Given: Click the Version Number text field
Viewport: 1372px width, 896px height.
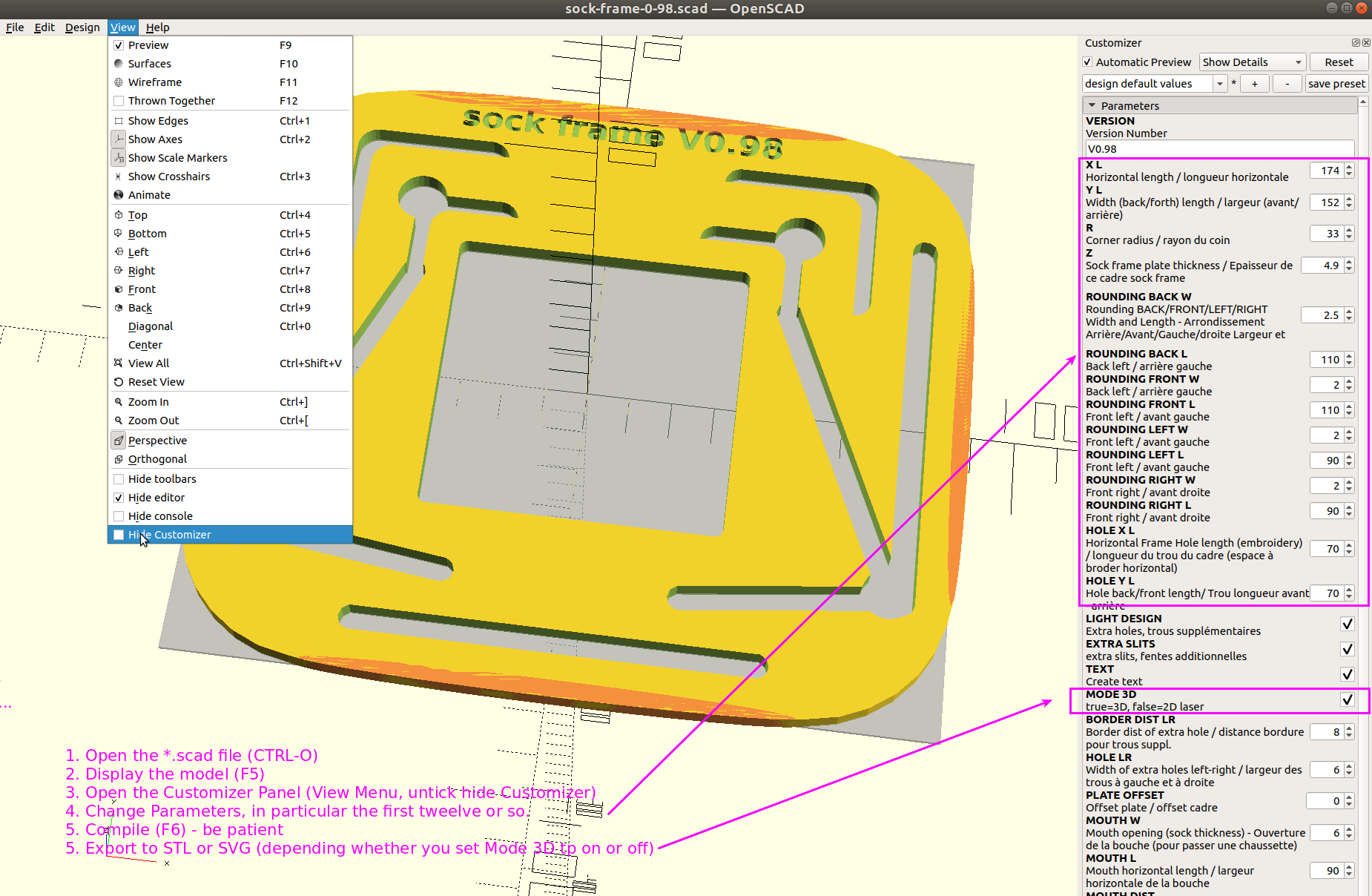Looking at the screenshot, I should 1218,149.
